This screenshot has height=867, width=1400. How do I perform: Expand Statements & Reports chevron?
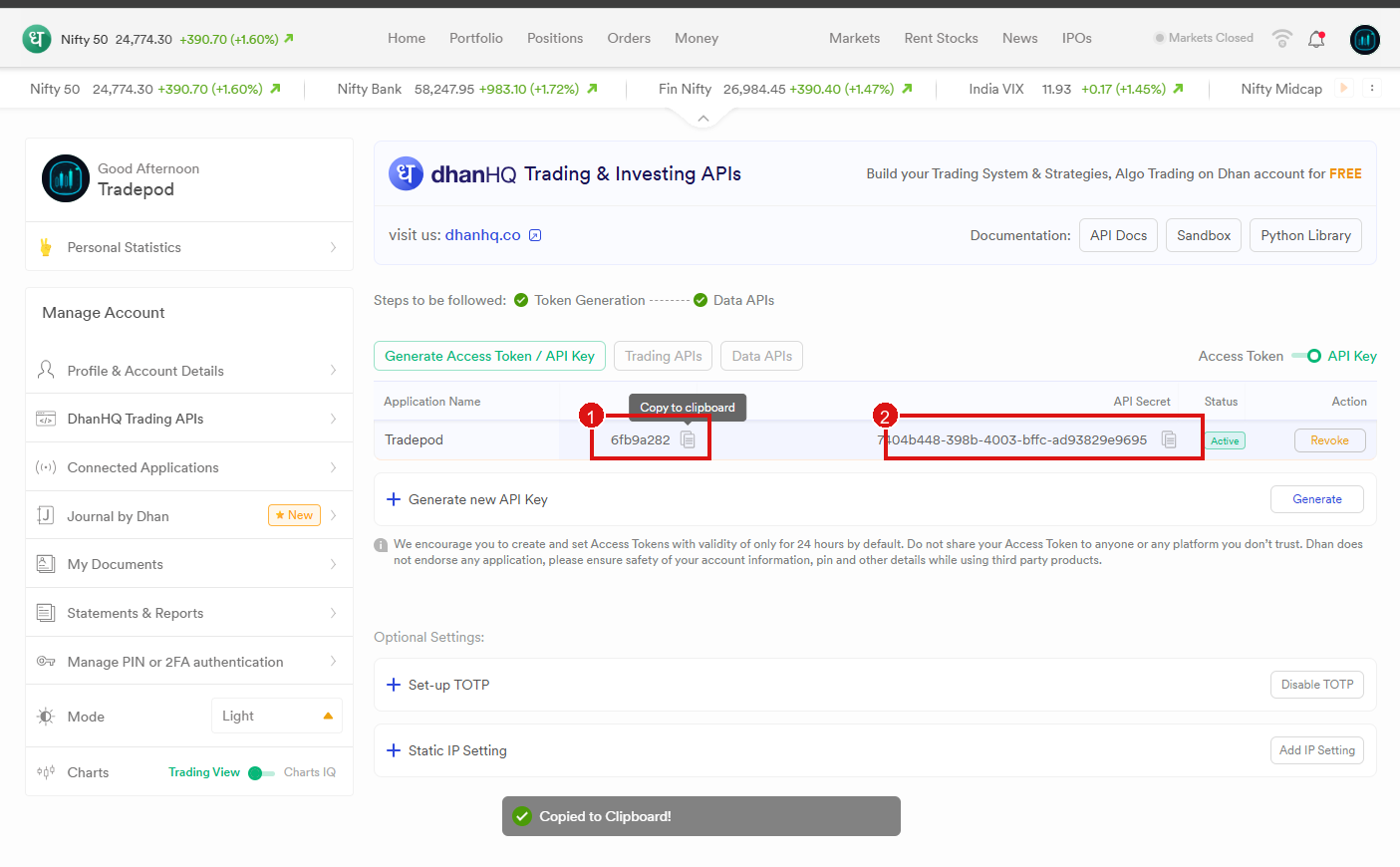pos(333,613)
